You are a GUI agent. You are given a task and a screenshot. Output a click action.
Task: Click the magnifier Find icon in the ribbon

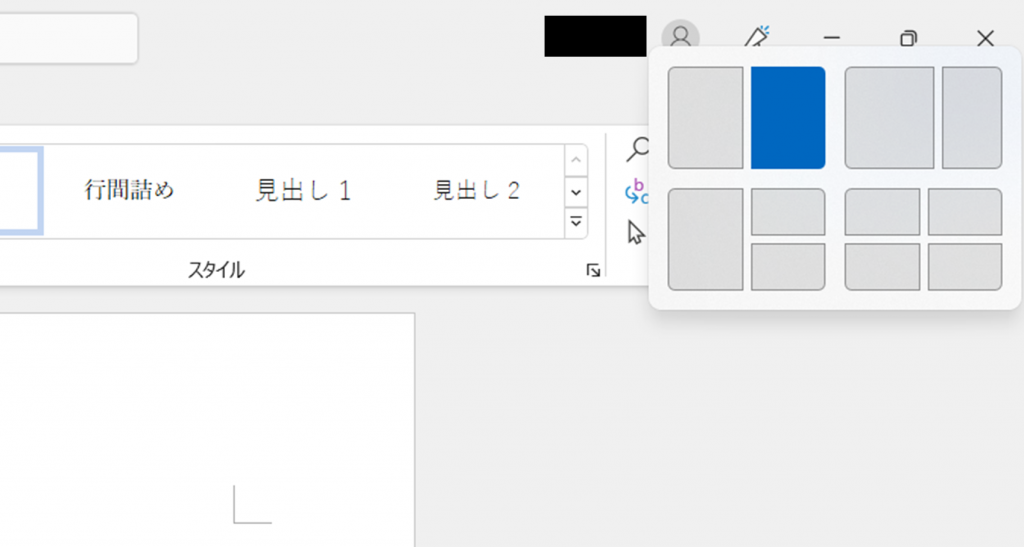pyautogui.click(x=636, y=150)
